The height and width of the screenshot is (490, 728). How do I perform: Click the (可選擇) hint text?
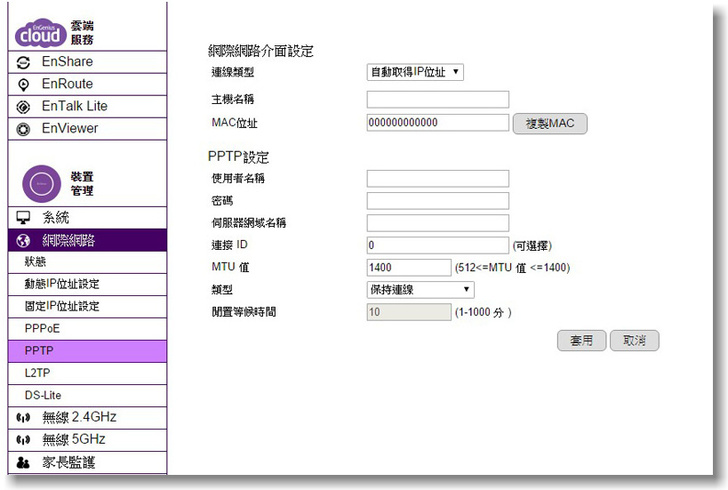pyautogui.click(x=532, y=245)
